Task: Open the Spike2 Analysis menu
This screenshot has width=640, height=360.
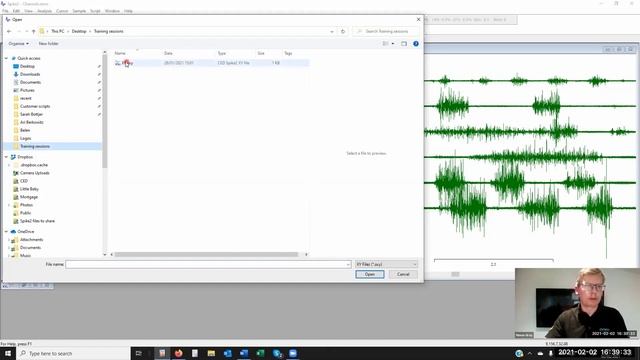Action: coord(44,11)
